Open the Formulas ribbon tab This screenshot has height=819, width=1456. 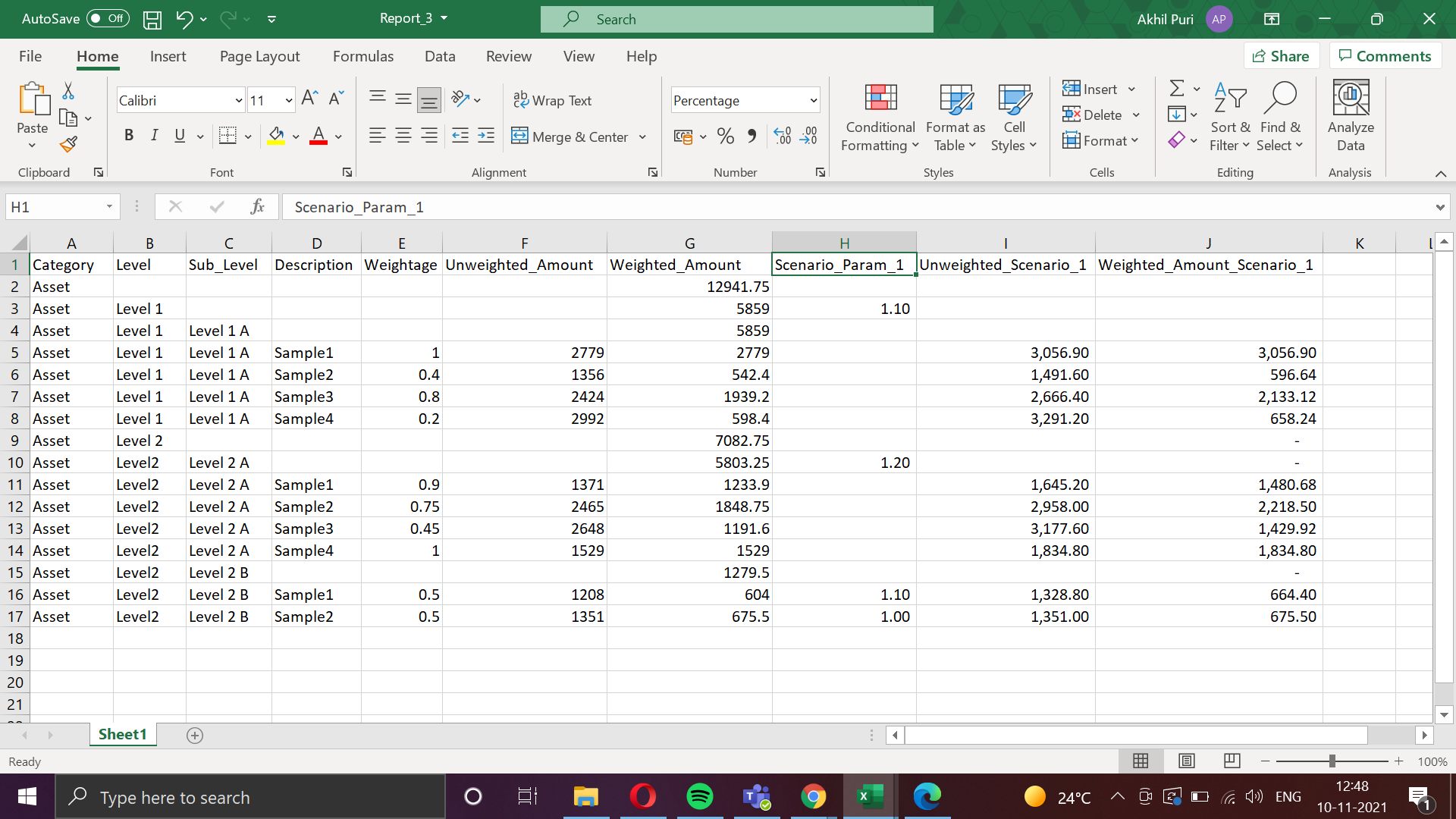[362, 56]
